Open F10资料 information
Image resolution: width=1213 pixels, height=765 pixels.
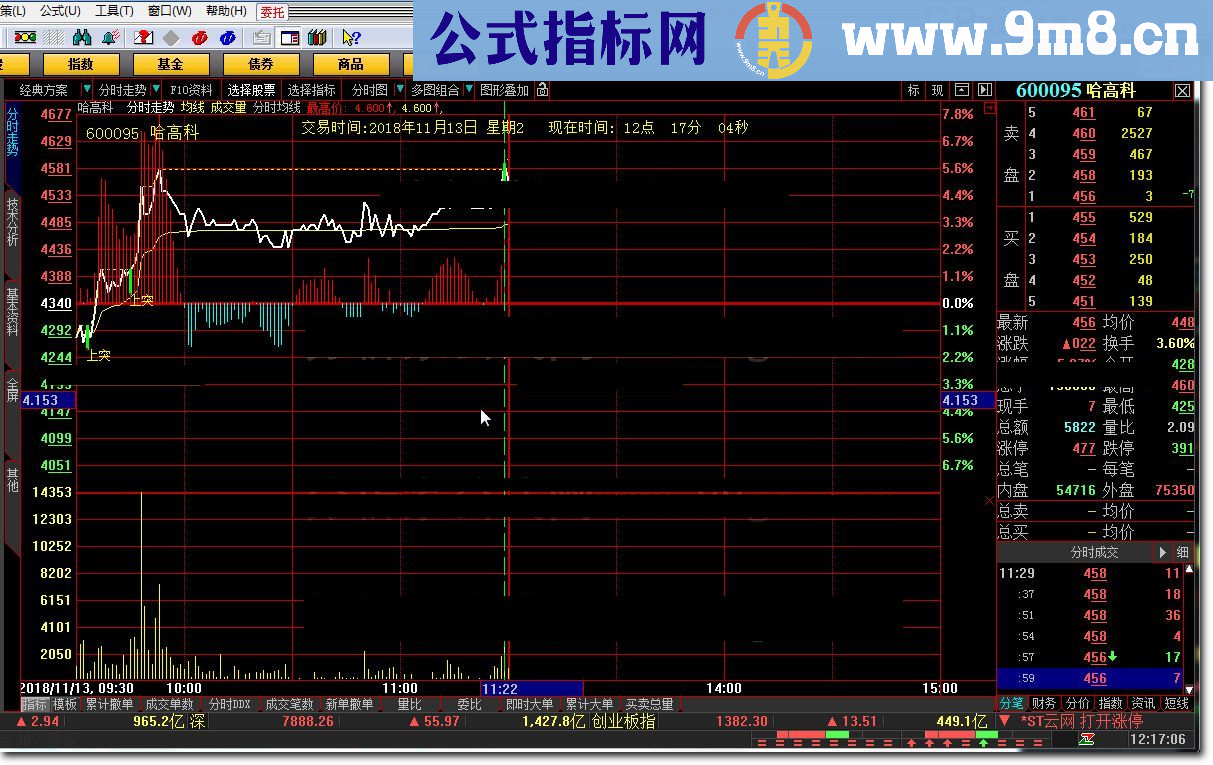pos(191,90)
